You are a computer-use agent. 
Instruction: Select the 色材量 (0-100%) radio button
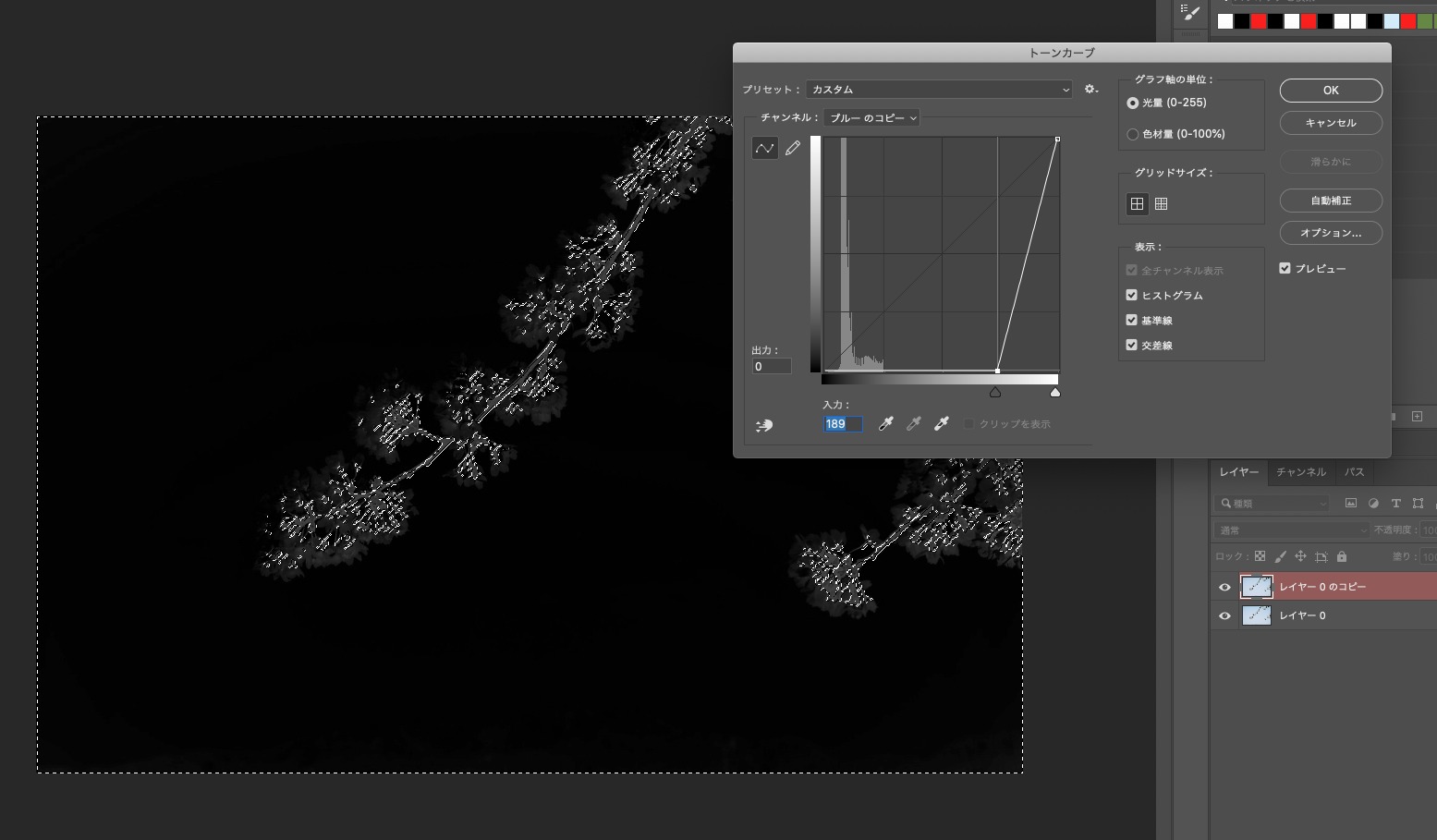tap(1132, 135)
